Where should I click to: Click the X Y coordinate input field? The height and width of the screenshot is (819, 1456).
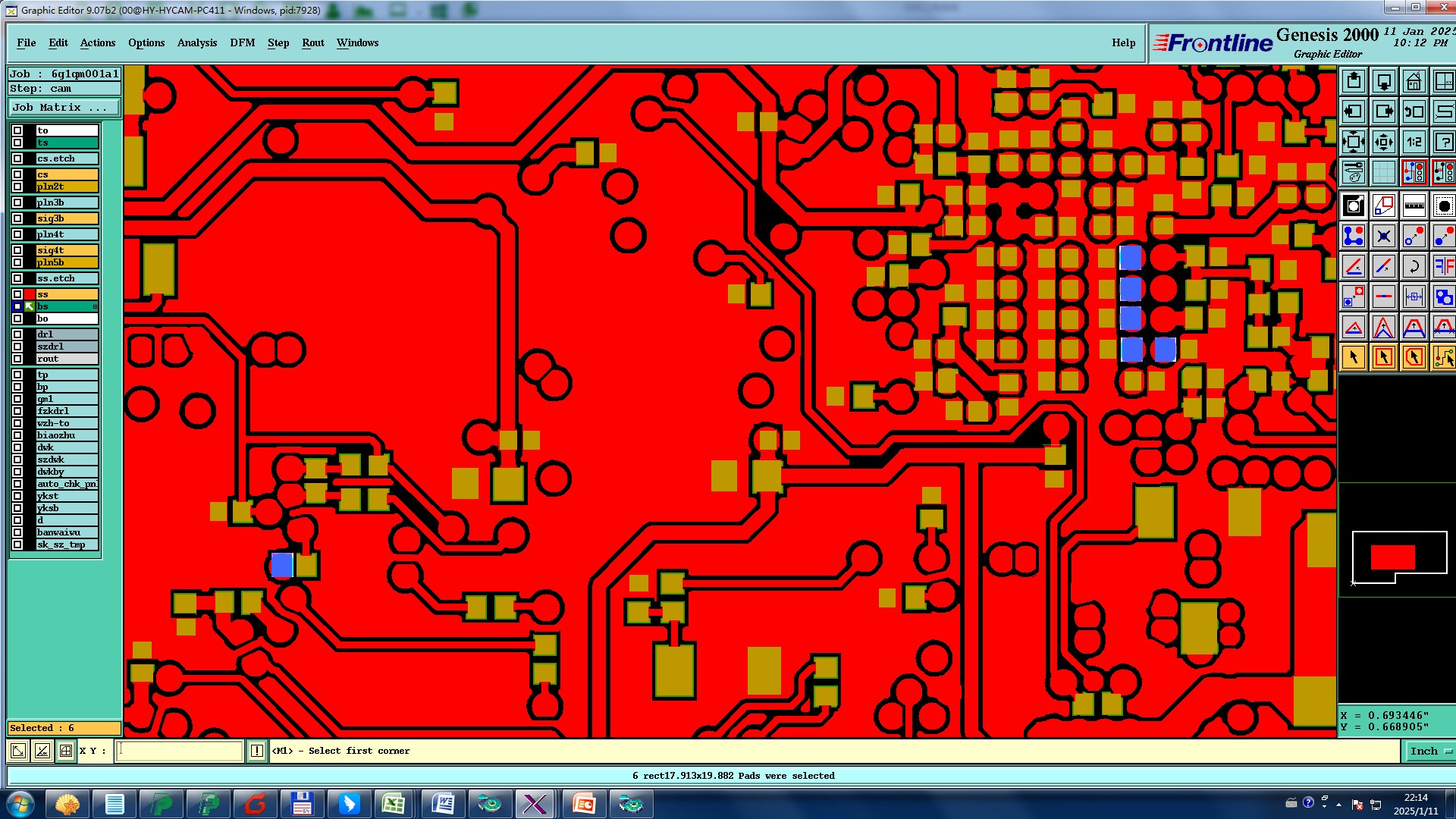pyautogui.click(x=180, y=751)
